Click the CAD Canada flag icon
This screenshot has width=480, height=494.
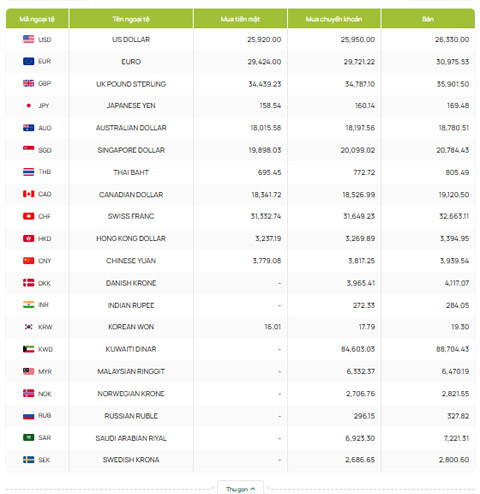click(28, 194)
